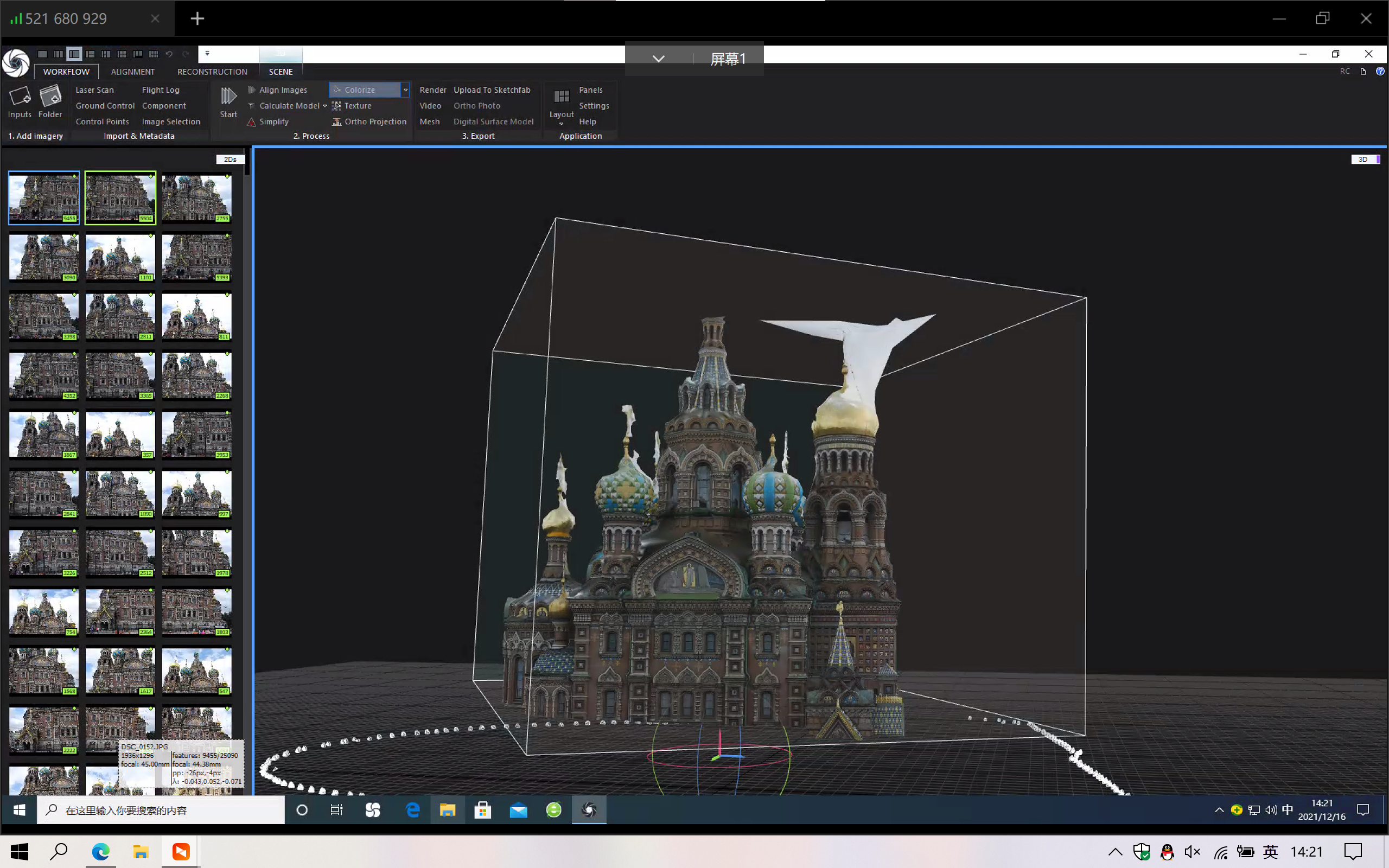1389x868 pixels.
Task: Click the Cortana circle in the remote taskbar
Action: (302, 809)
